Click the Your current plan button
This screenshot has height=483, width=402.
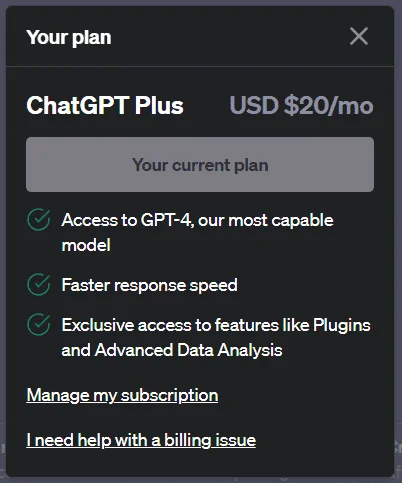200,164
